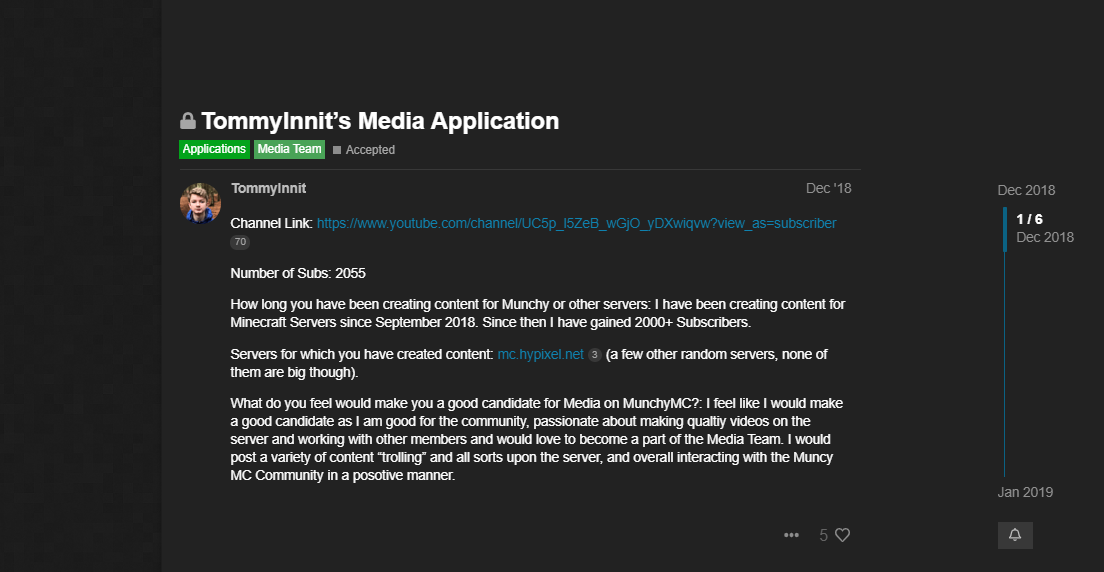Select the Accepted tag
The width and height of the screenshot is (1104, 572).
pos(364,150)
